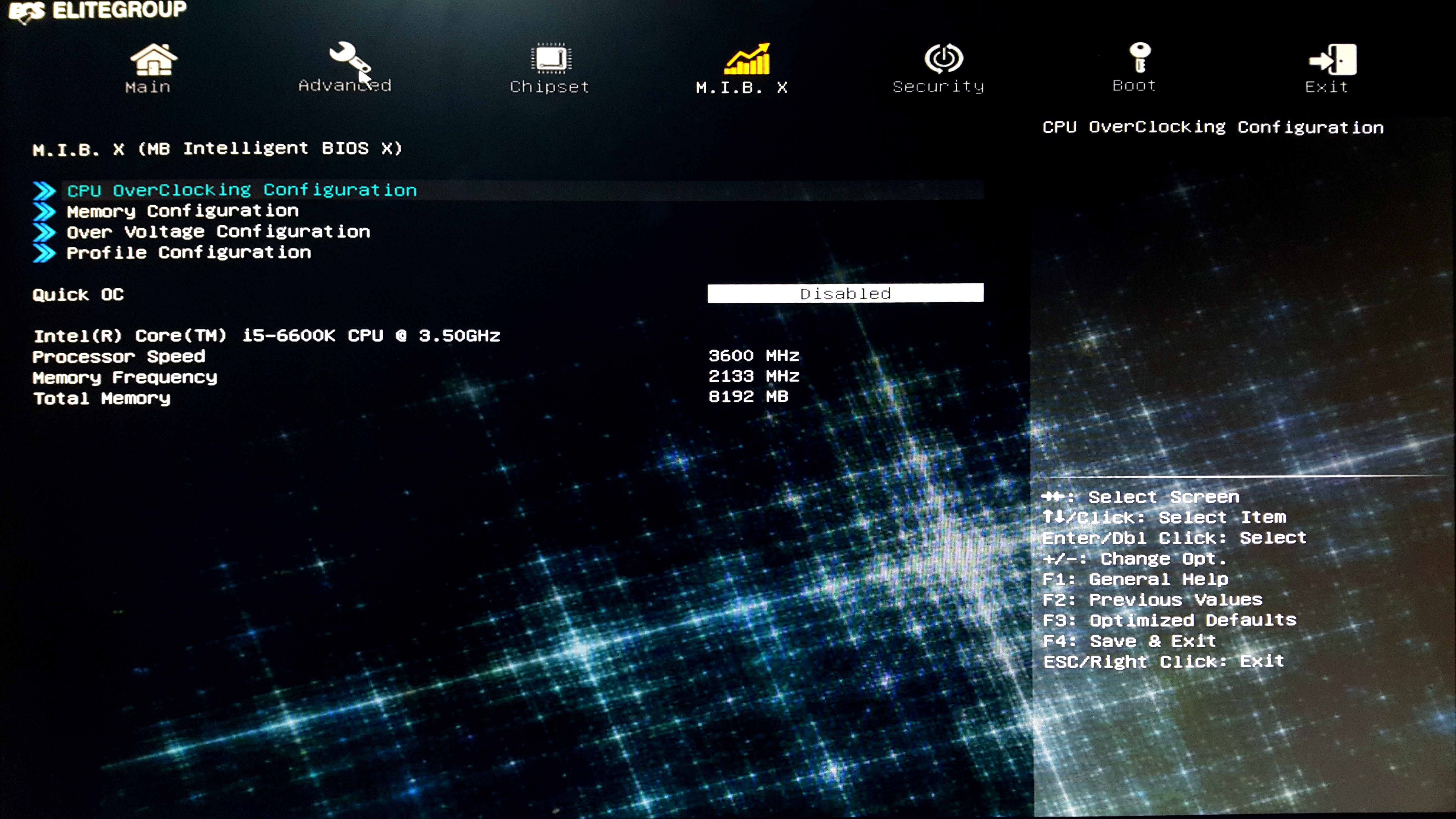Open the Quick OC Disabled dropdown
This screenshot has width=1456, height=819.
pyautogui.click(x=846, y=293)
